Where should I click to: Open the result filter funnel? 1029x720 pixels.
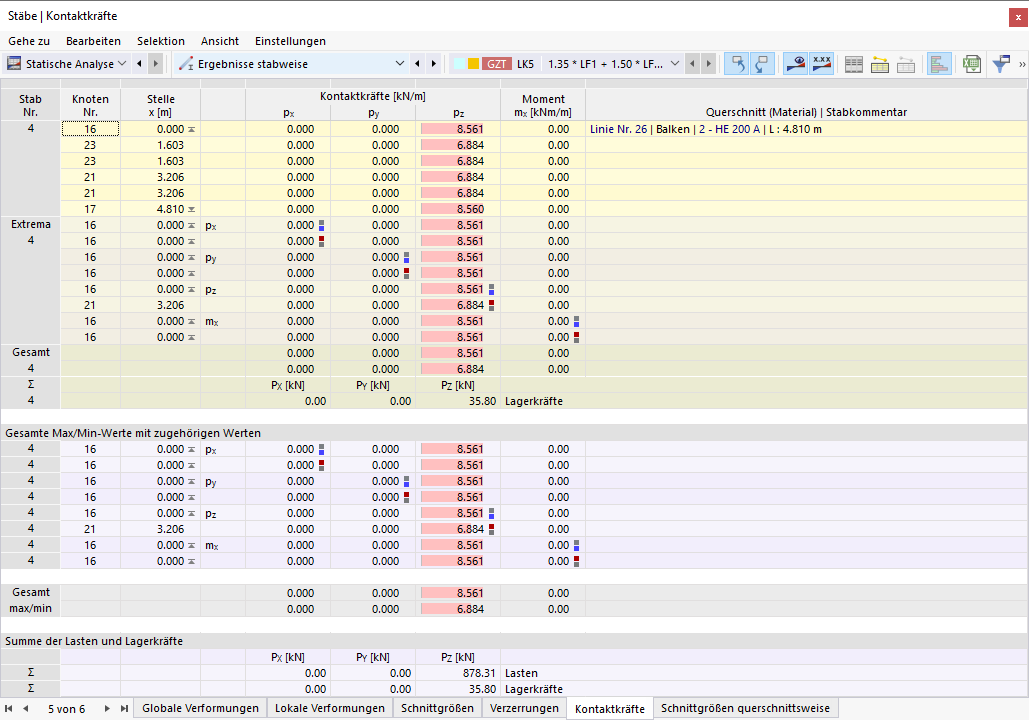(1001, 64)
